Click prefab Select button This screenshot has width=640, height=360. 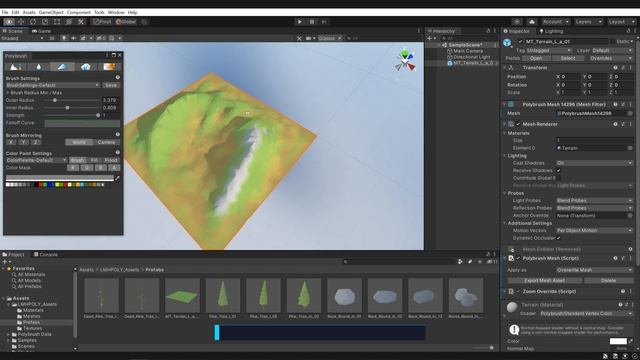(568, 58)
